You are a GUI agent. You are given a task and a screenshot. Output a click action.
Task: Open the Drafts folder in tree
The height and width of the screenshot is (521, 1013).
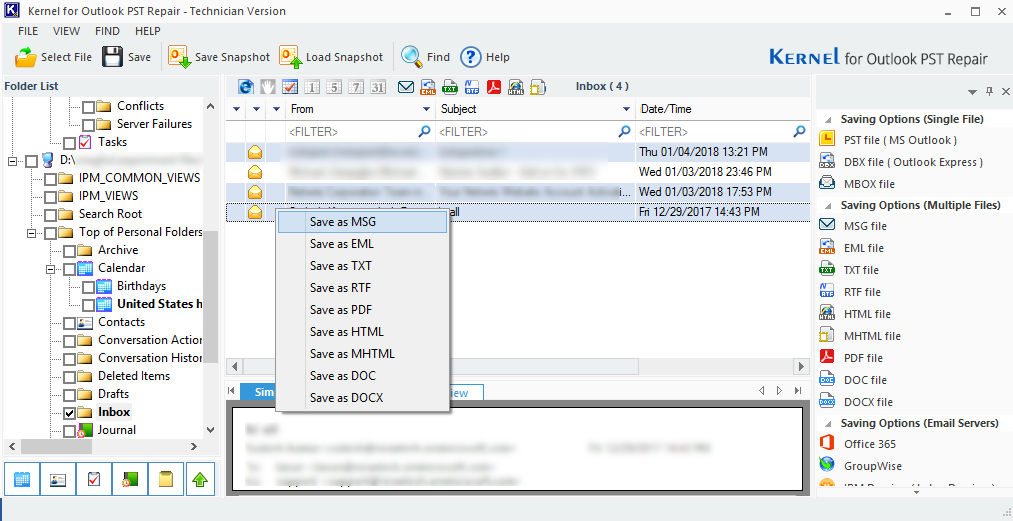coord(113,394)
